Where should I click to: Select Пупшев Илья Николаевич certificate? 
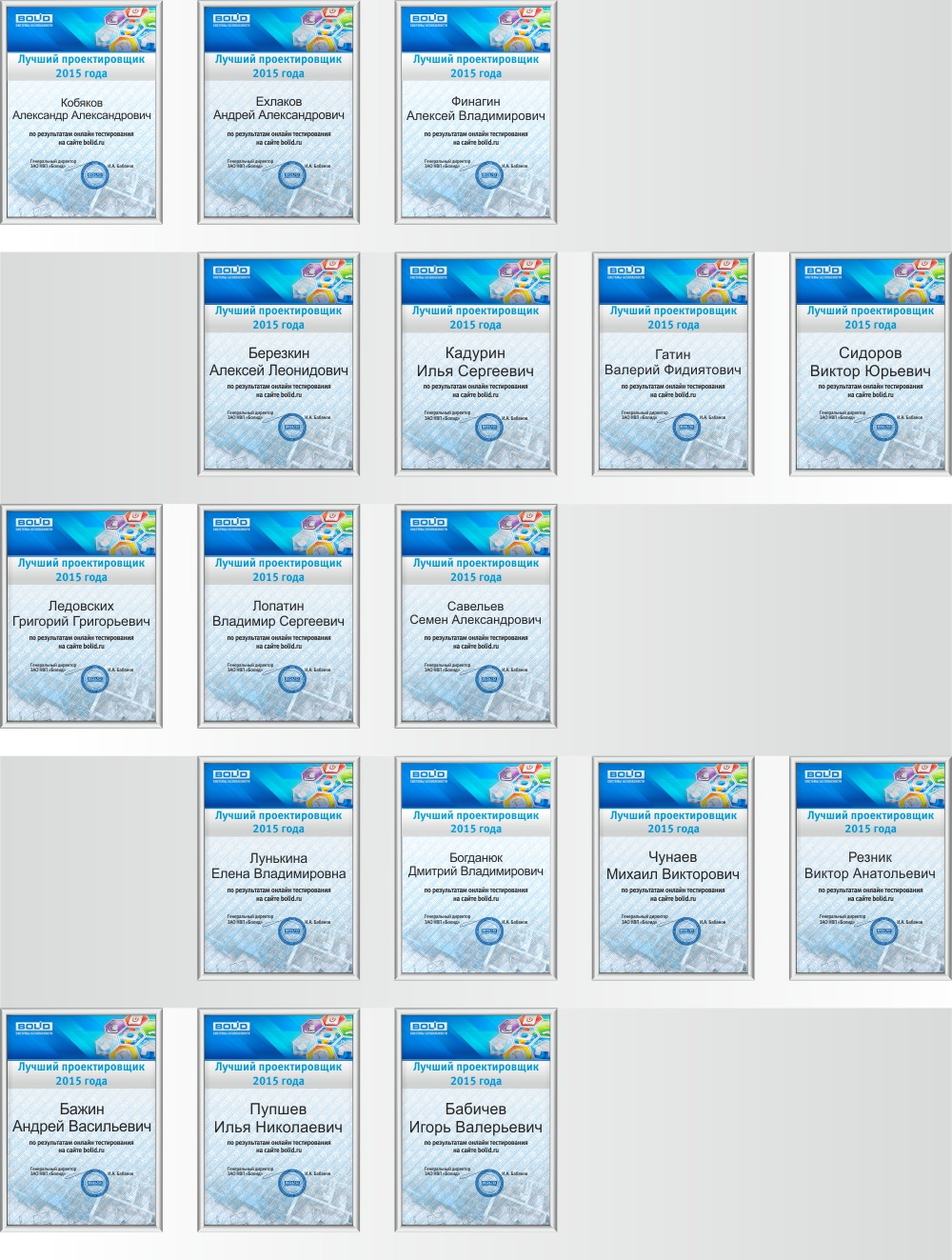click(278, 1120)
